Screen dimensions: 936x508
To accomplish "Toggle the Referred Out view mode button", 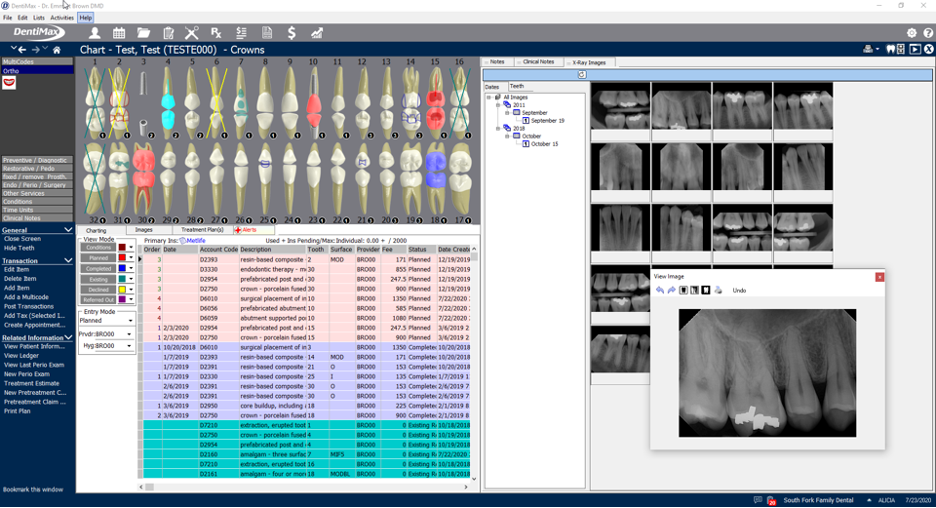I will 98,299.
